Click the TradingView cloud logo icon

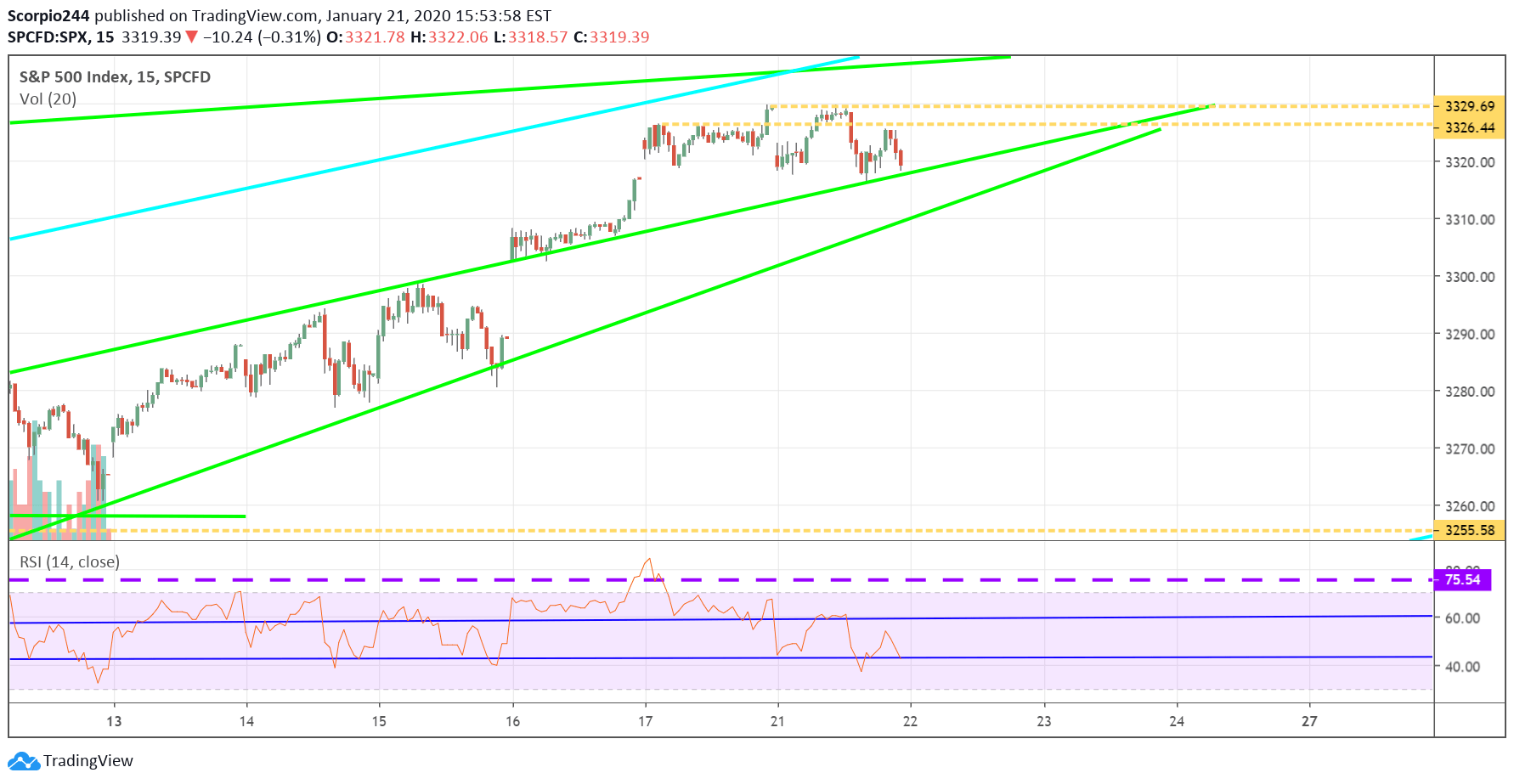coord(24,760)
